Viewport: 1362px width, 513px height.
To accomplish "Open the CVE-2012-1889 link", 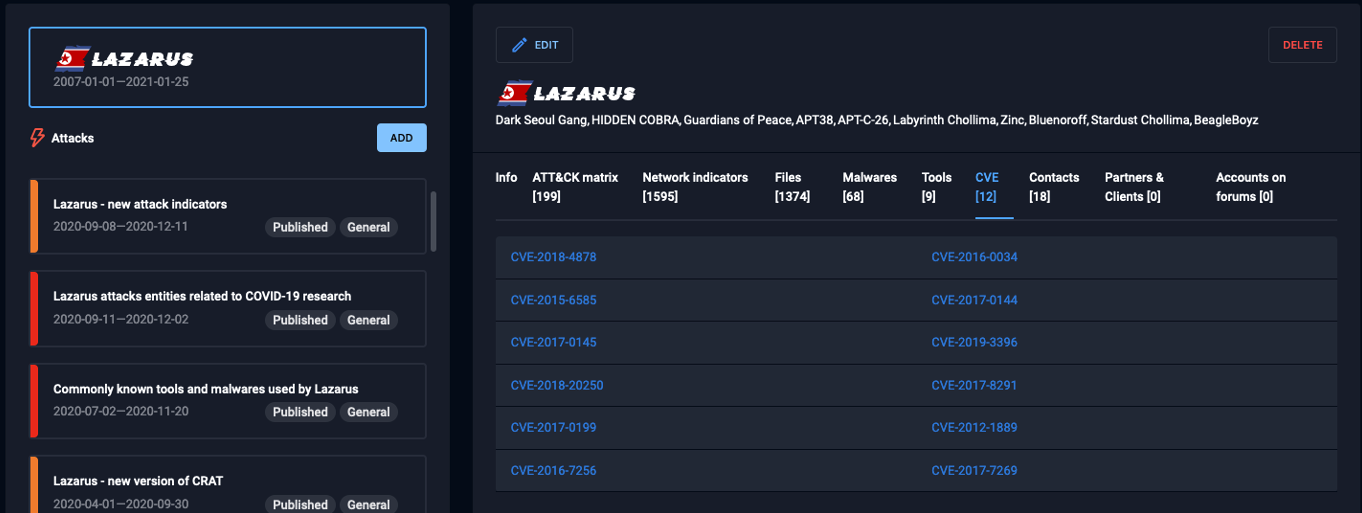I will 974,427.
